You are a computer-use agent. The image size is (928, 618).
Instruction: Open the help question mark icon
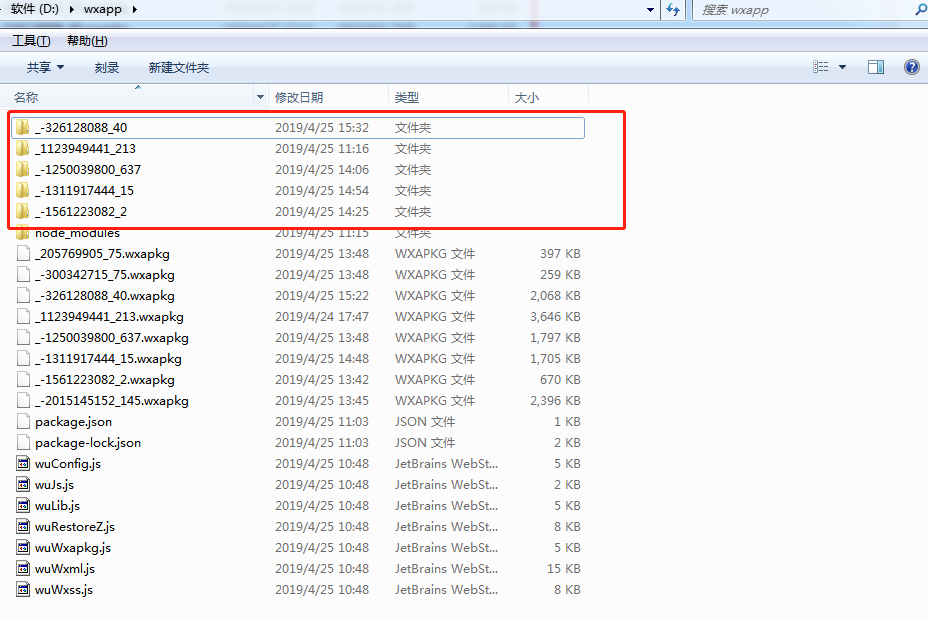point(911,67)
